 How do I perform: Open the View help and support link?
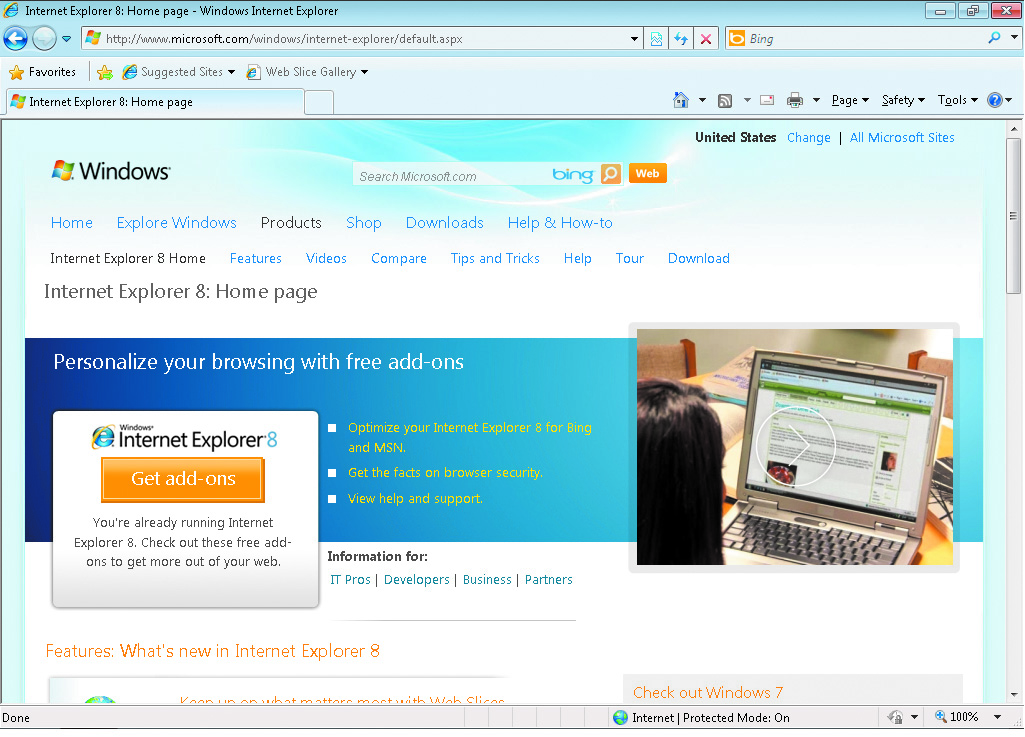[415, 498]
